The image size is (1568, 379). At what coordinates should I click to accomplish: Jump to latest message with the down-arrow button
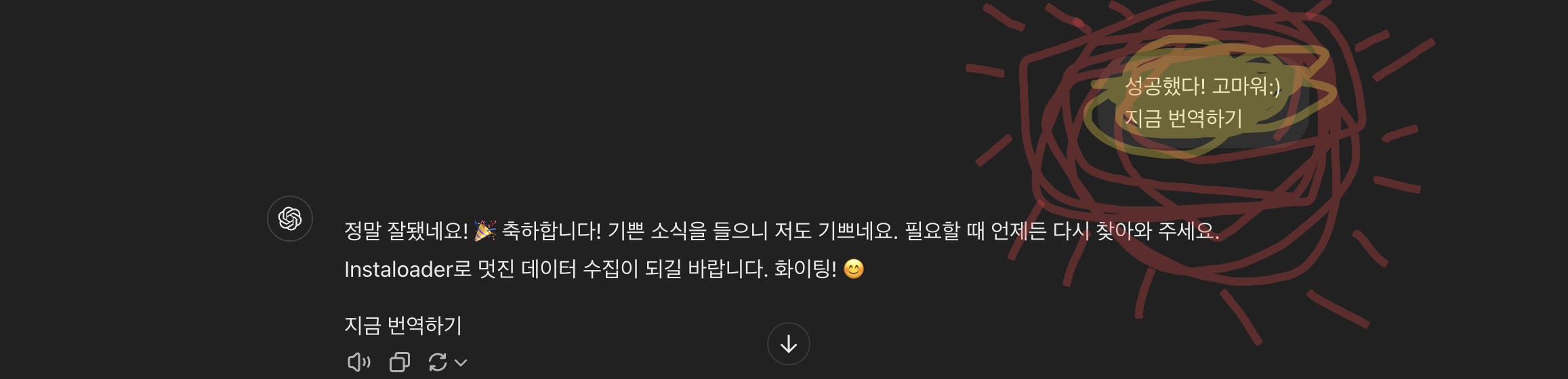click(x=789, y=344)
